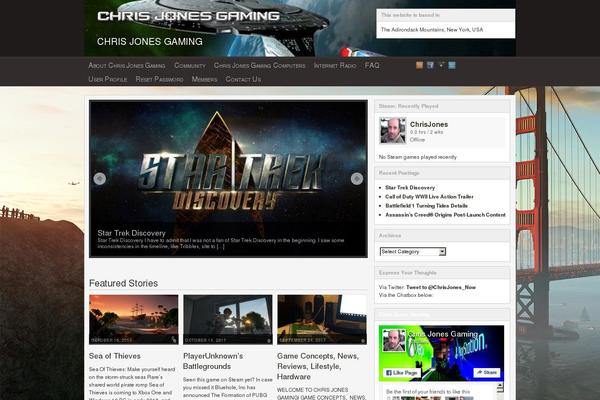The height and width of the screenshot is (400, 600).
Task: Click Facebook widget profile picture
Action: click(x=394, y=340)
